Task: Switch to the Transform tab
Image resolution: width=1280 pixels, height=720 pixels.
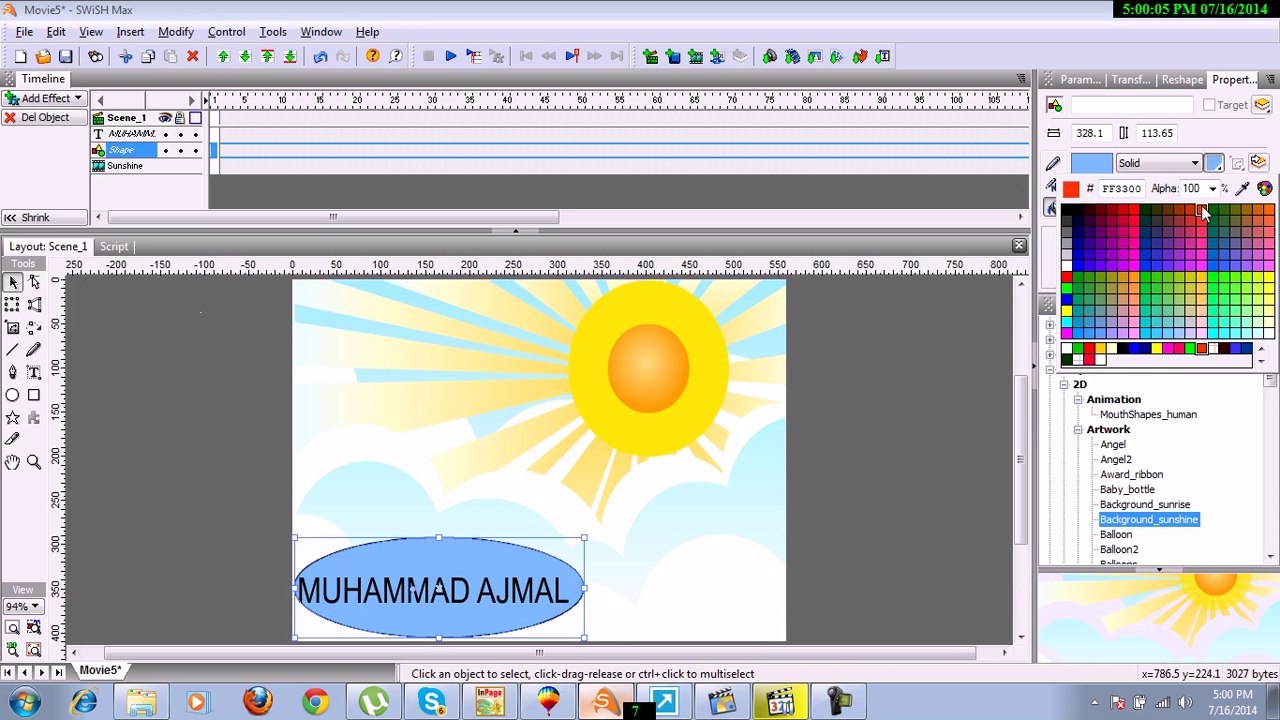Action: tap(1130, 80)
